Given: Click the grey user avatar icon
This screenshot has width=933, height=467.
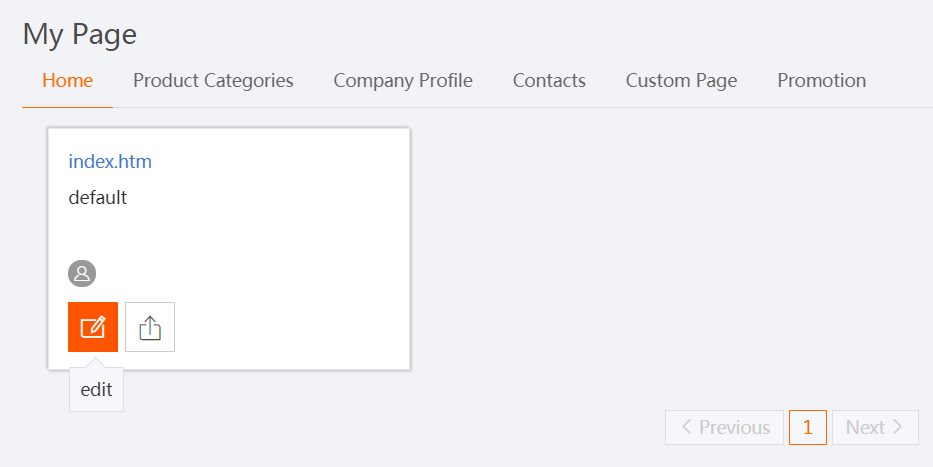Looking at the screenshot, I should 82,273.
